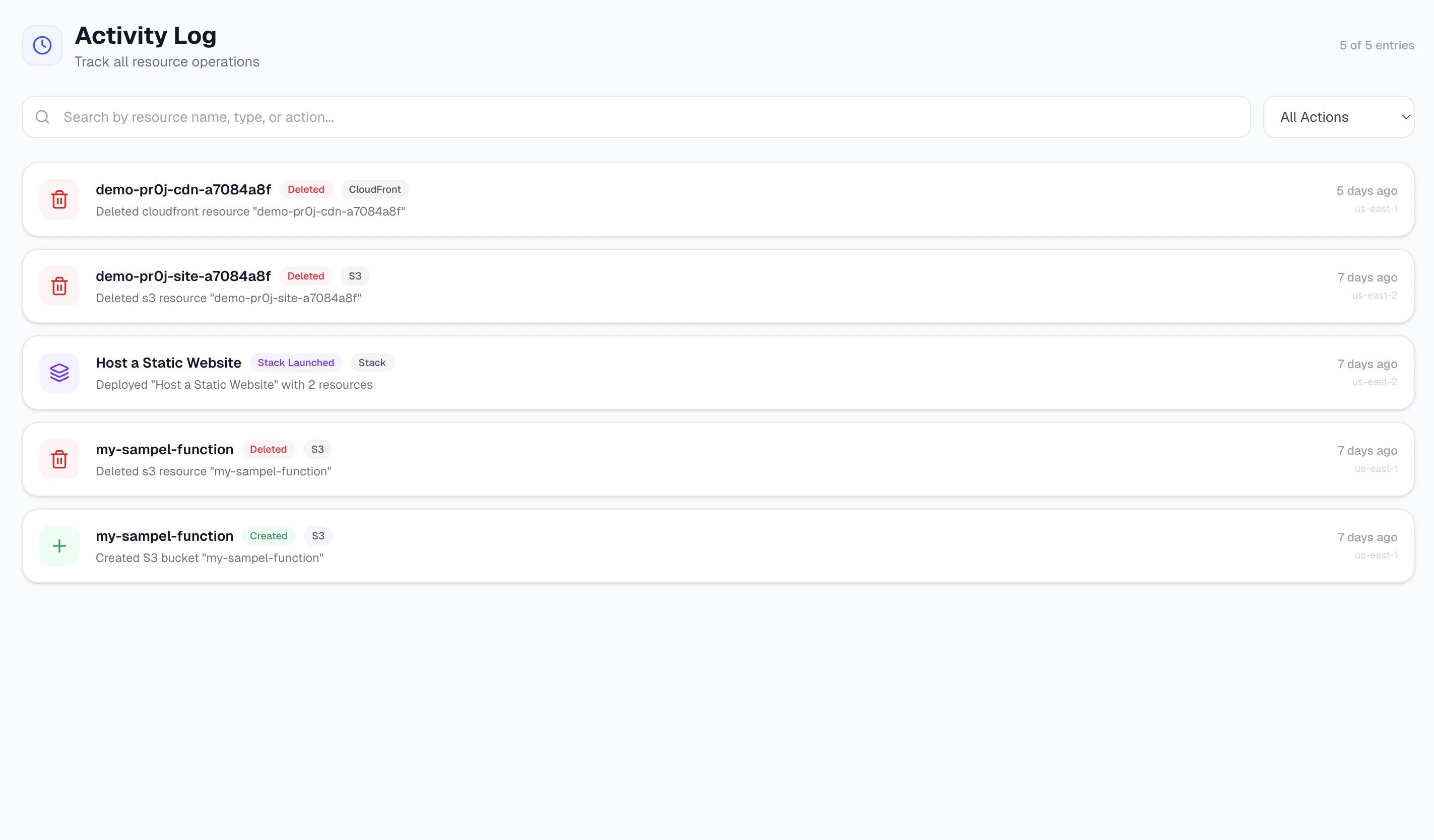
Task: Click Deleted badge on demo-pr0j-site entry
Action: (305, 276)
